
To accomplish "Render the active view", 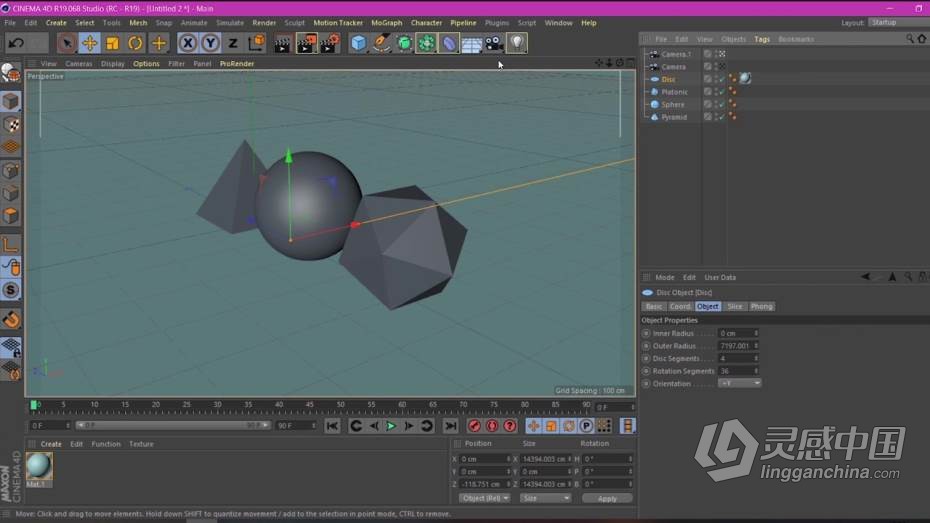I will click(x=283, y=43).
